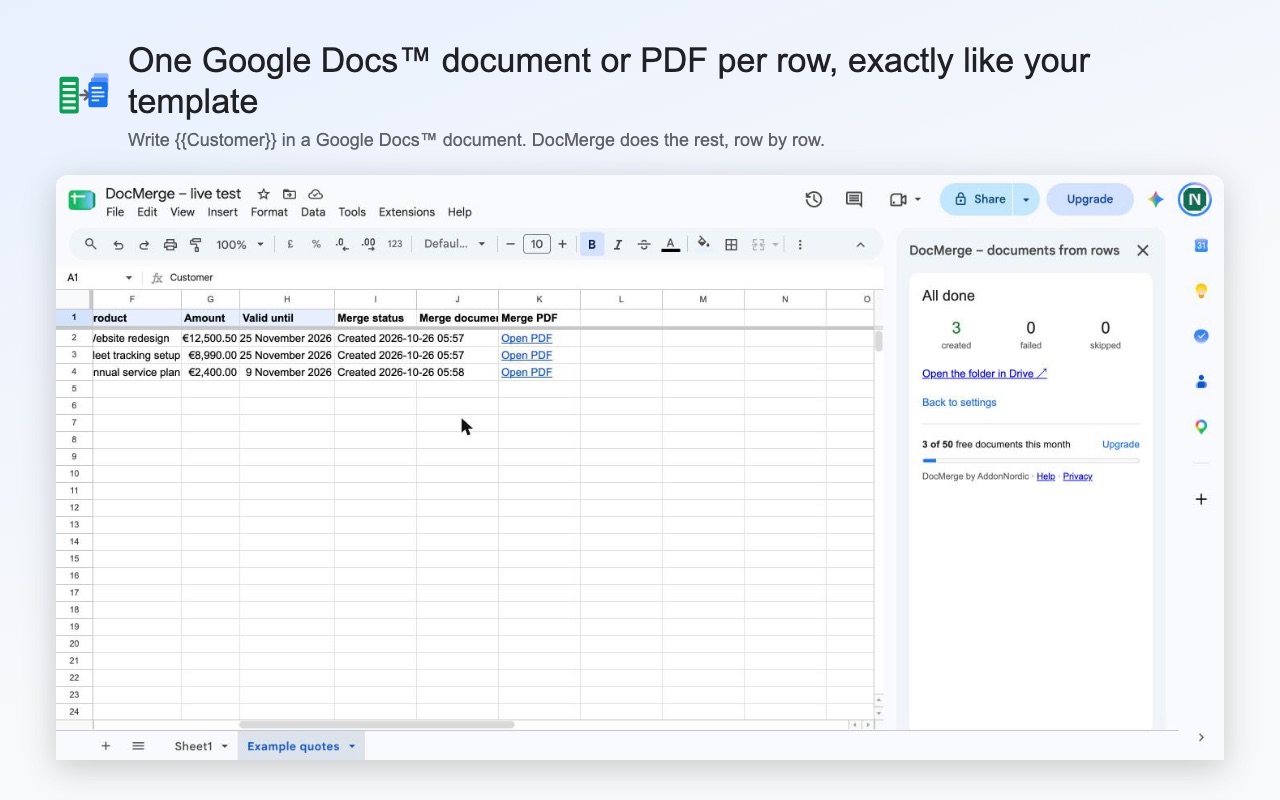Open the zoom 100% dropdown
The width and height of the screenshot is (1280, 800).
pyautogui.click(x=240, y=244)
